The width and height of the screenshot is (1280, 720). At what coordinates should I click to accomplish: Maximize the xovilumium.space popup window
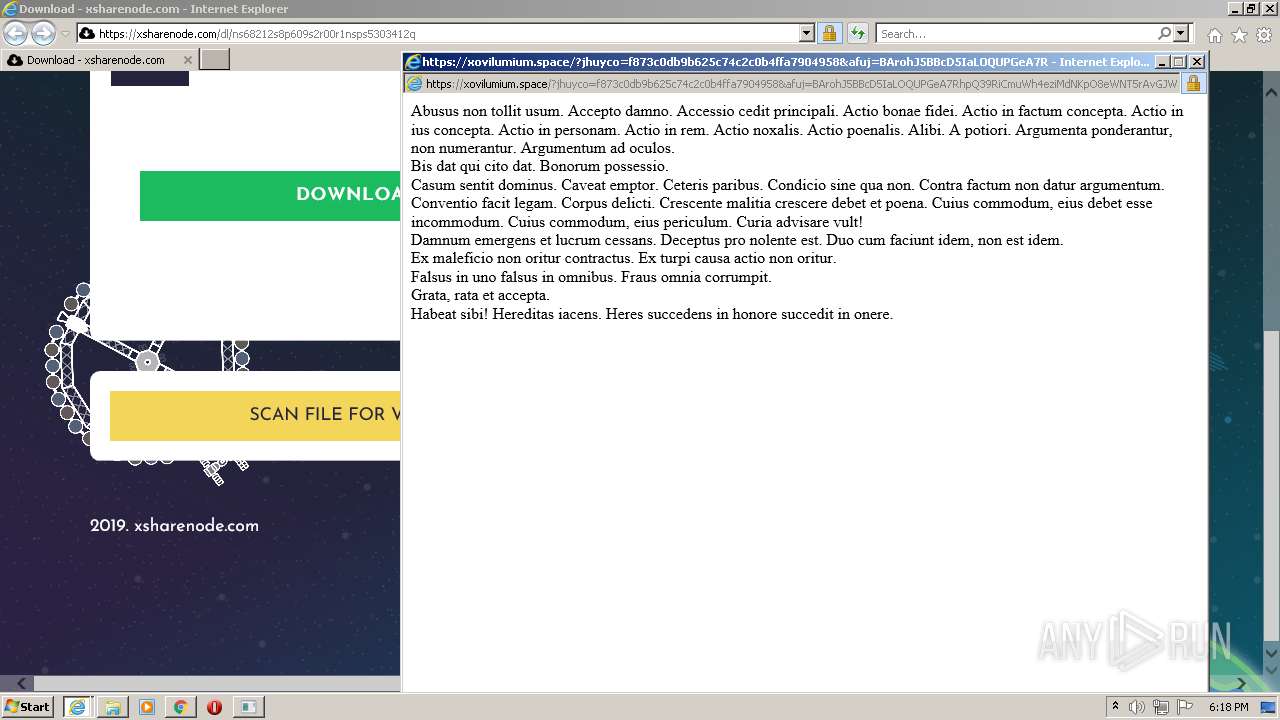(1179, 62)
